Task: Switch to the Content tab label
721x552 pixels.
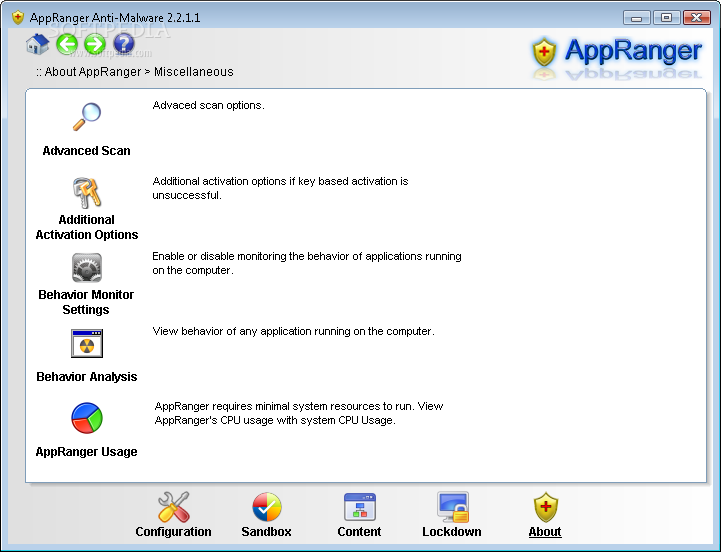Action: tap(359, 532)
